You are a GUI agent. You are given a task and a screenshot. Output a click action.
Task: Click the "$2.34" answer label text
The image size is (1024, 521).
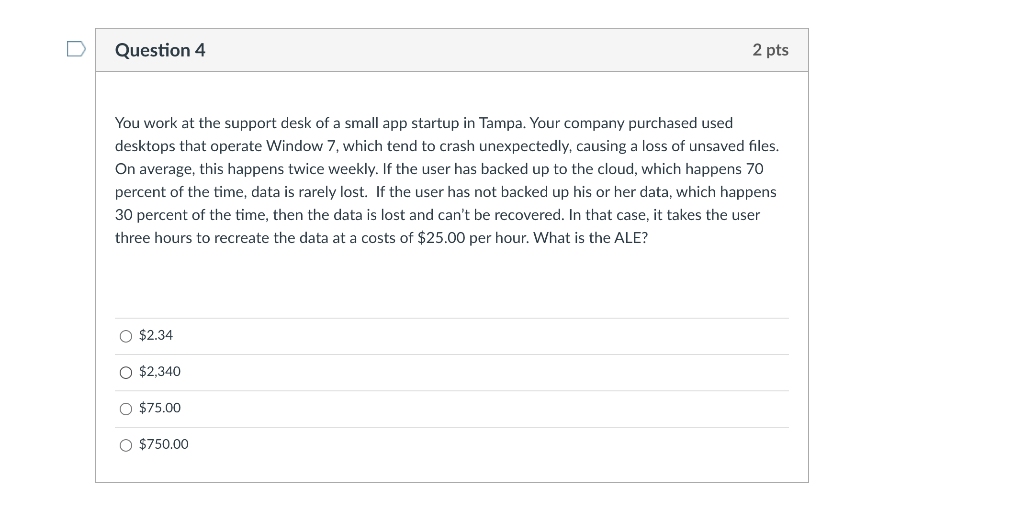tap(156, 335)
